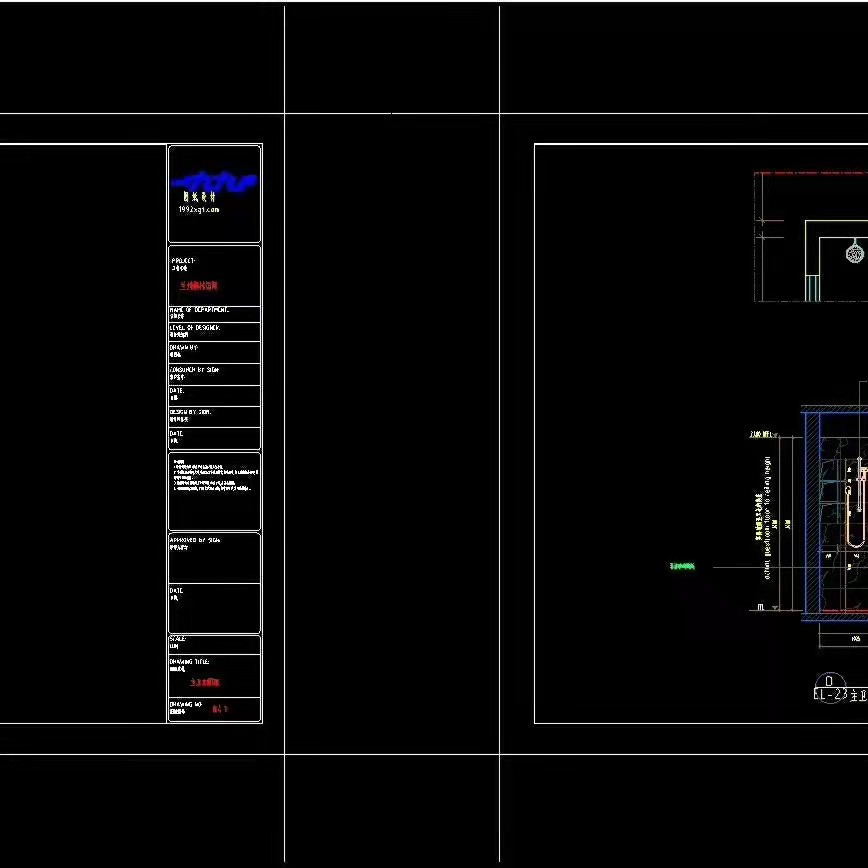The image size is (868, 868).
Task: Select the vertical floor to ceiling height dimension text
Action: (767, 520)
